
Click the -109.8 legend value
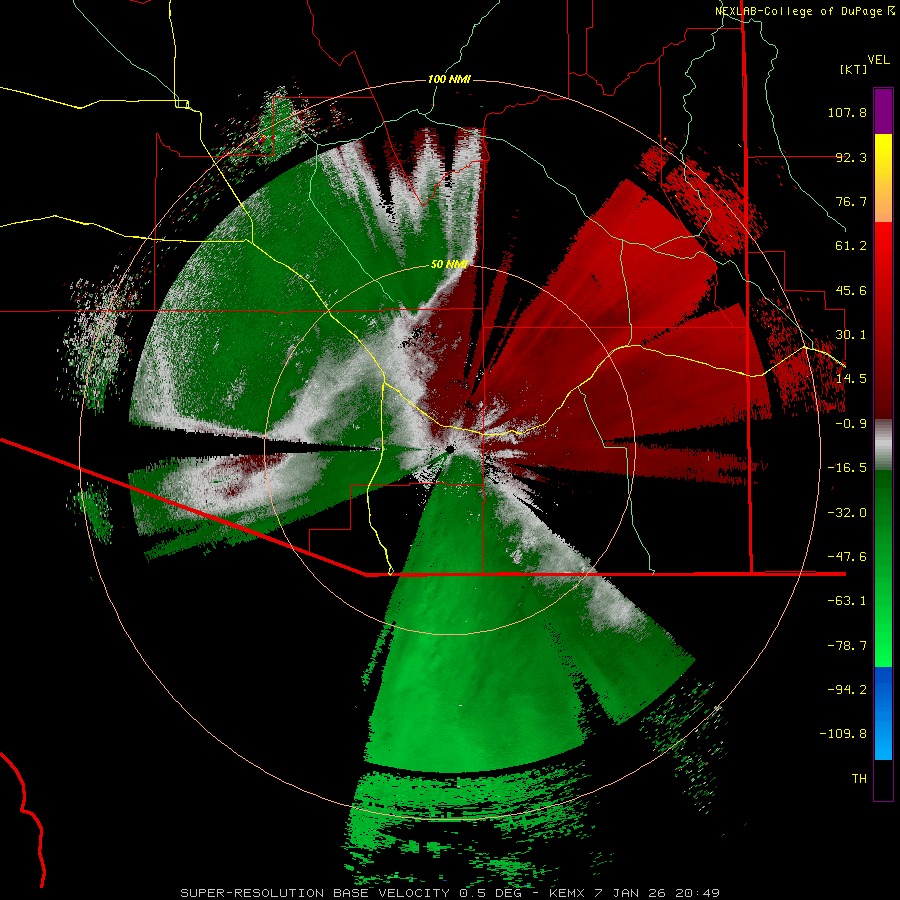[843, 734]
